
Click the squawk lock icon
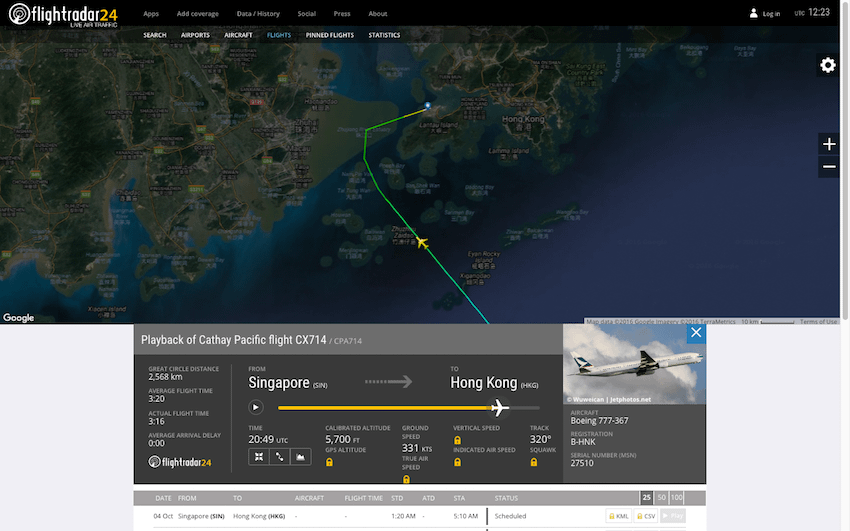pos(534,462)
